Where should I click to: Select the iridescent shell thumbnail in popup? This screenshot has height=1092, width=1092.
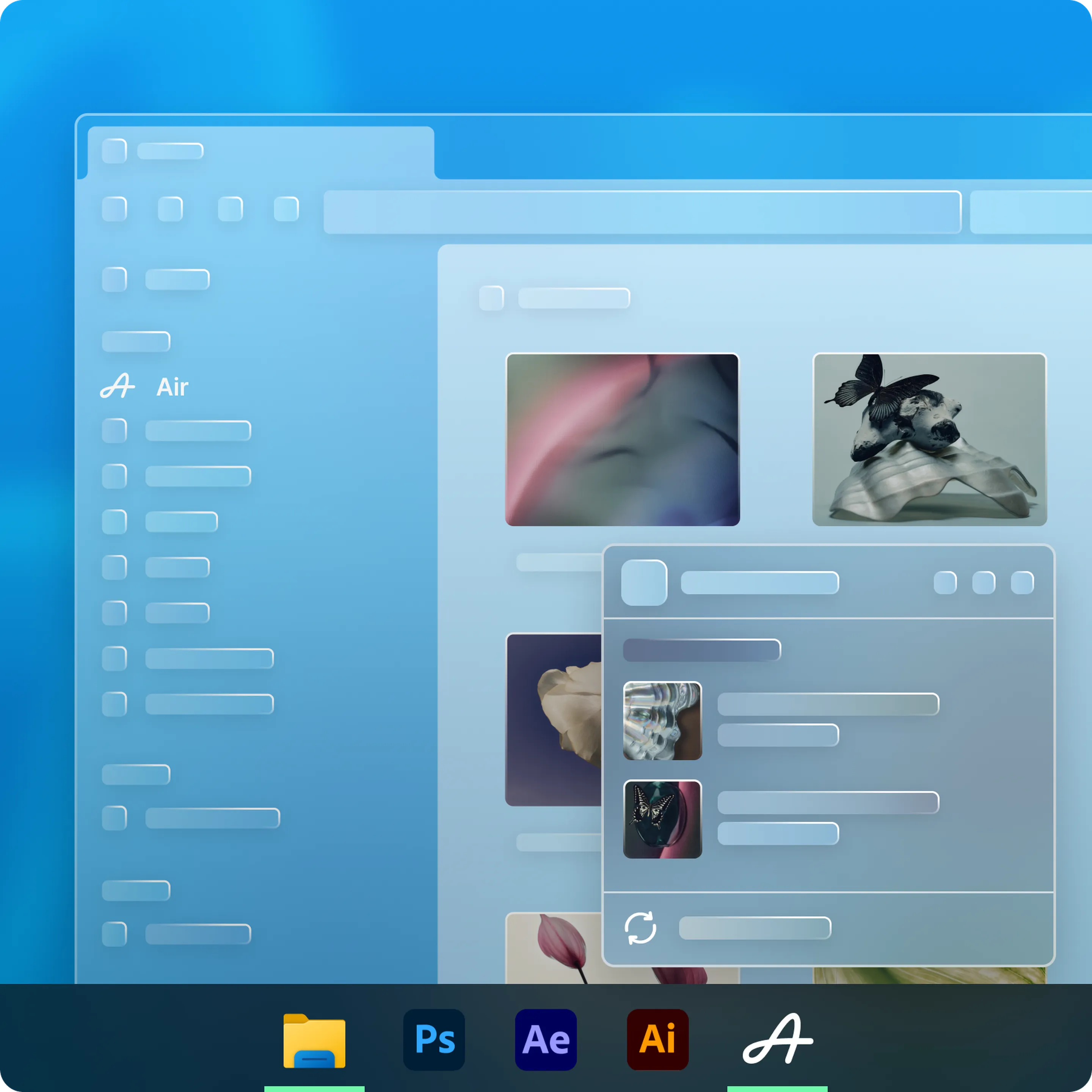(662, 721)
